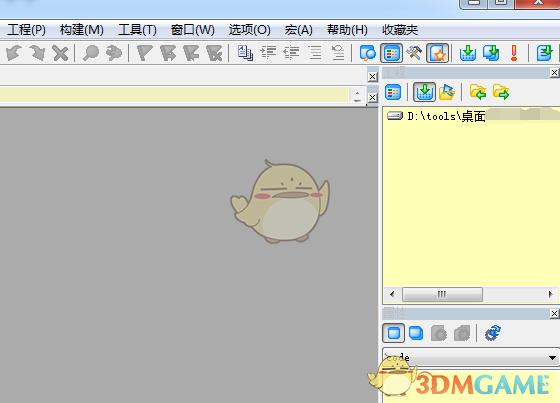
Task: Close the yellow input bar with its X
Action: pos(372,97)
